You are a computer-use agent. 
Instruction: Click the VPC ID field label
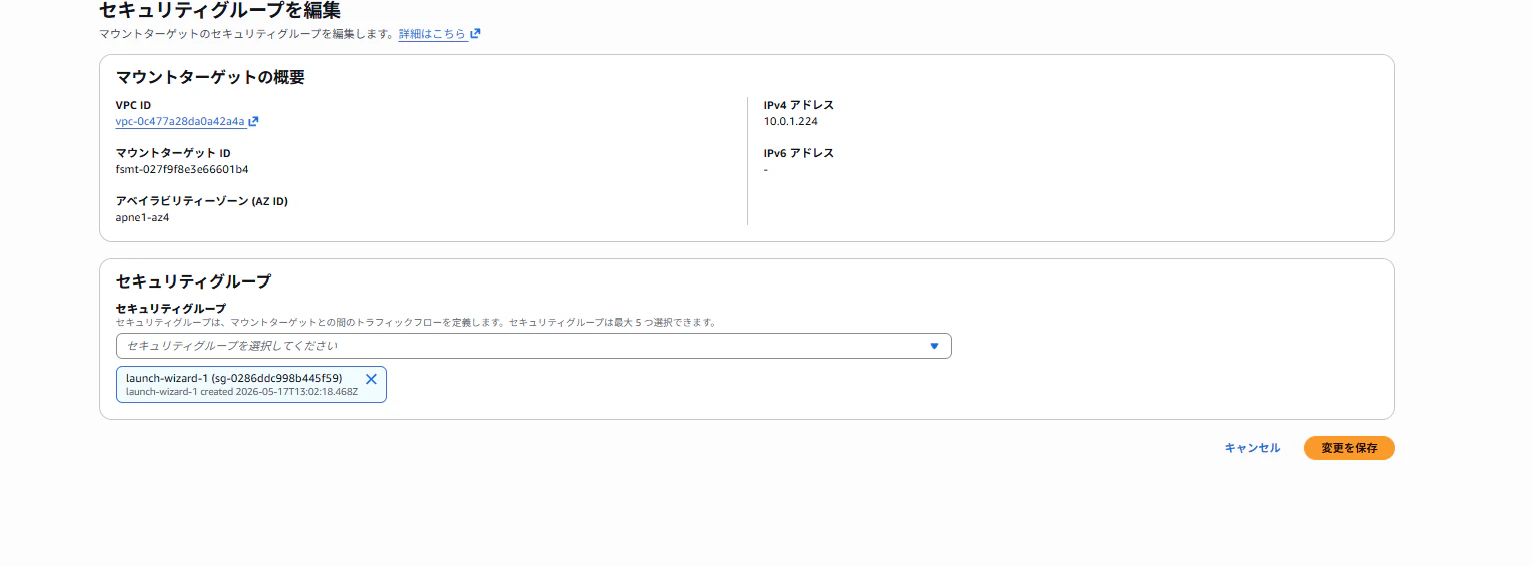coord(133,105)
